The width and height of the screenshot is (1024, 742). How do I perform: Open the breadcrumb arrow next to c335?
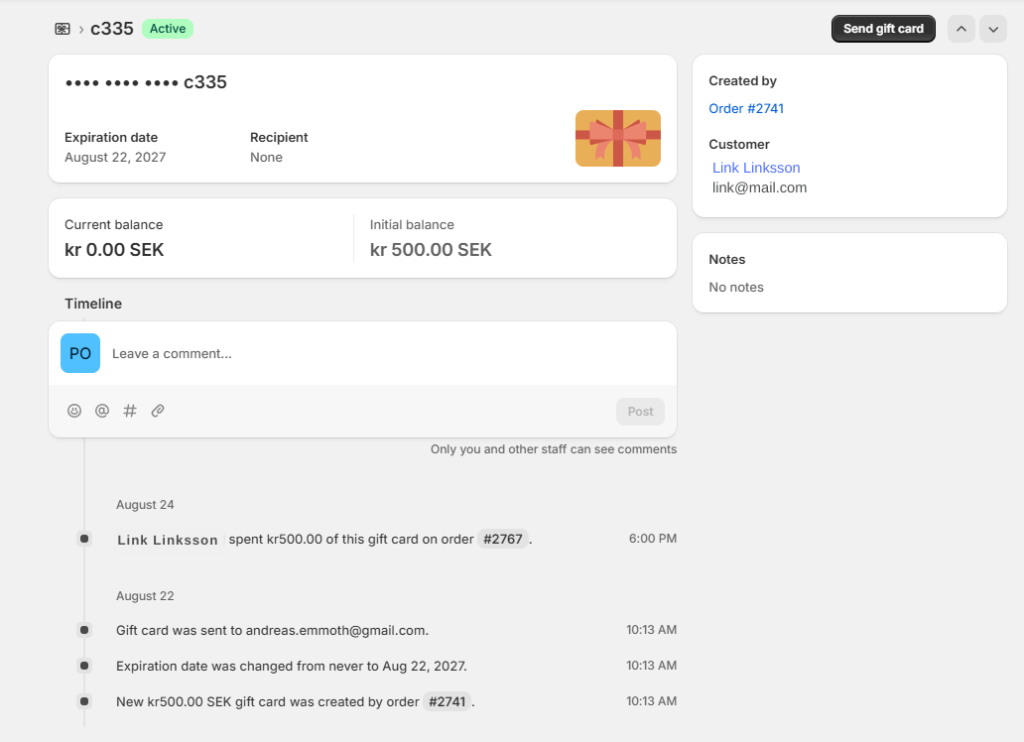coord(82,29)
